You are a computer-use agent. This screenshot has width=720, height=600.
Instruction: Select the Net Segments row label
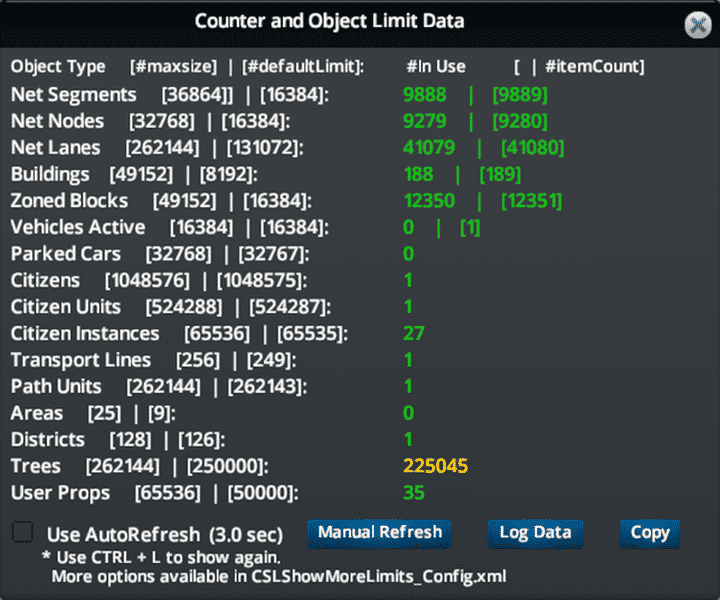click(73, 95)
